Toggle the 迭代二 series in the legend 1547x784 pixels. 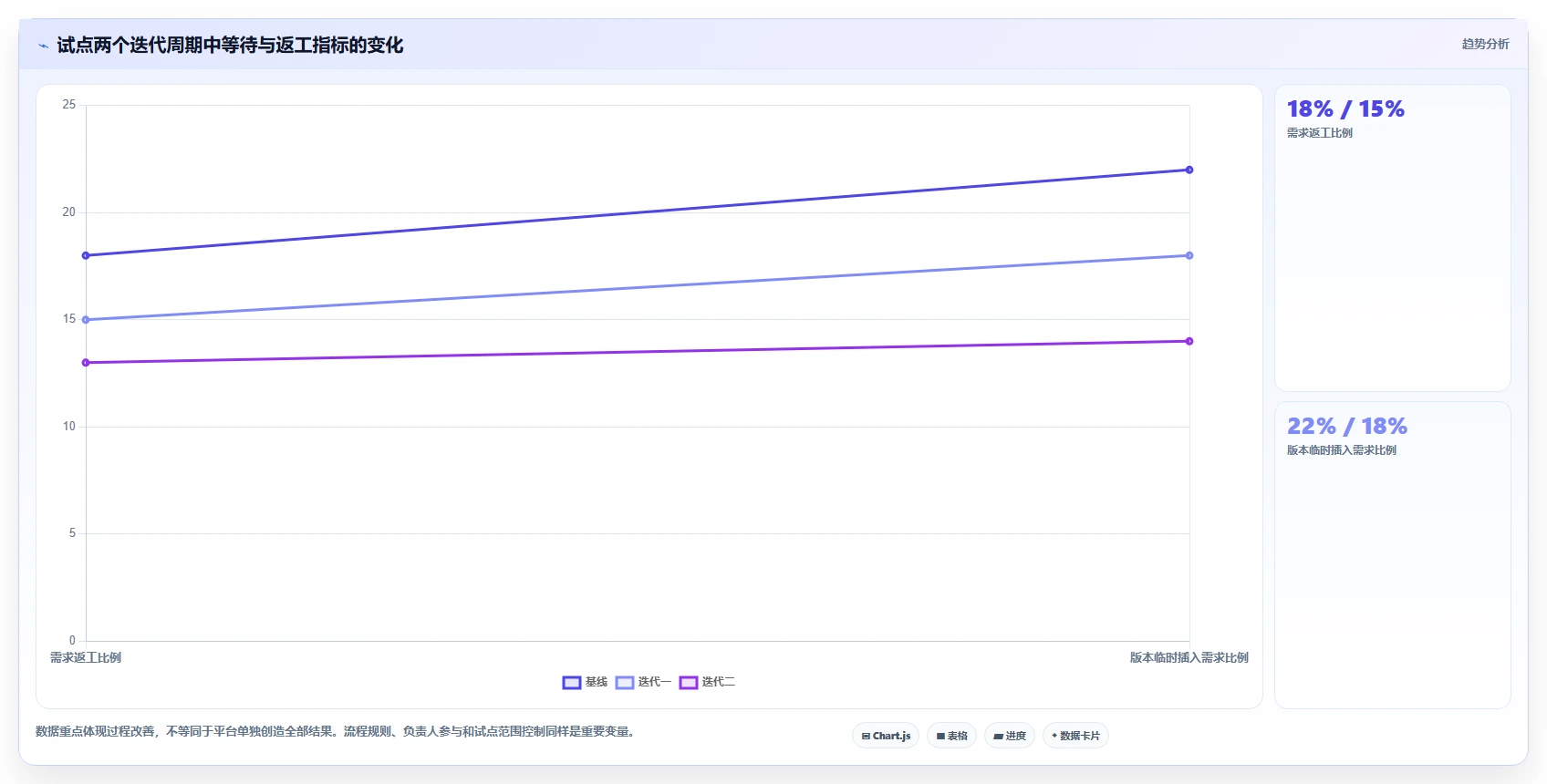point(707,682)
